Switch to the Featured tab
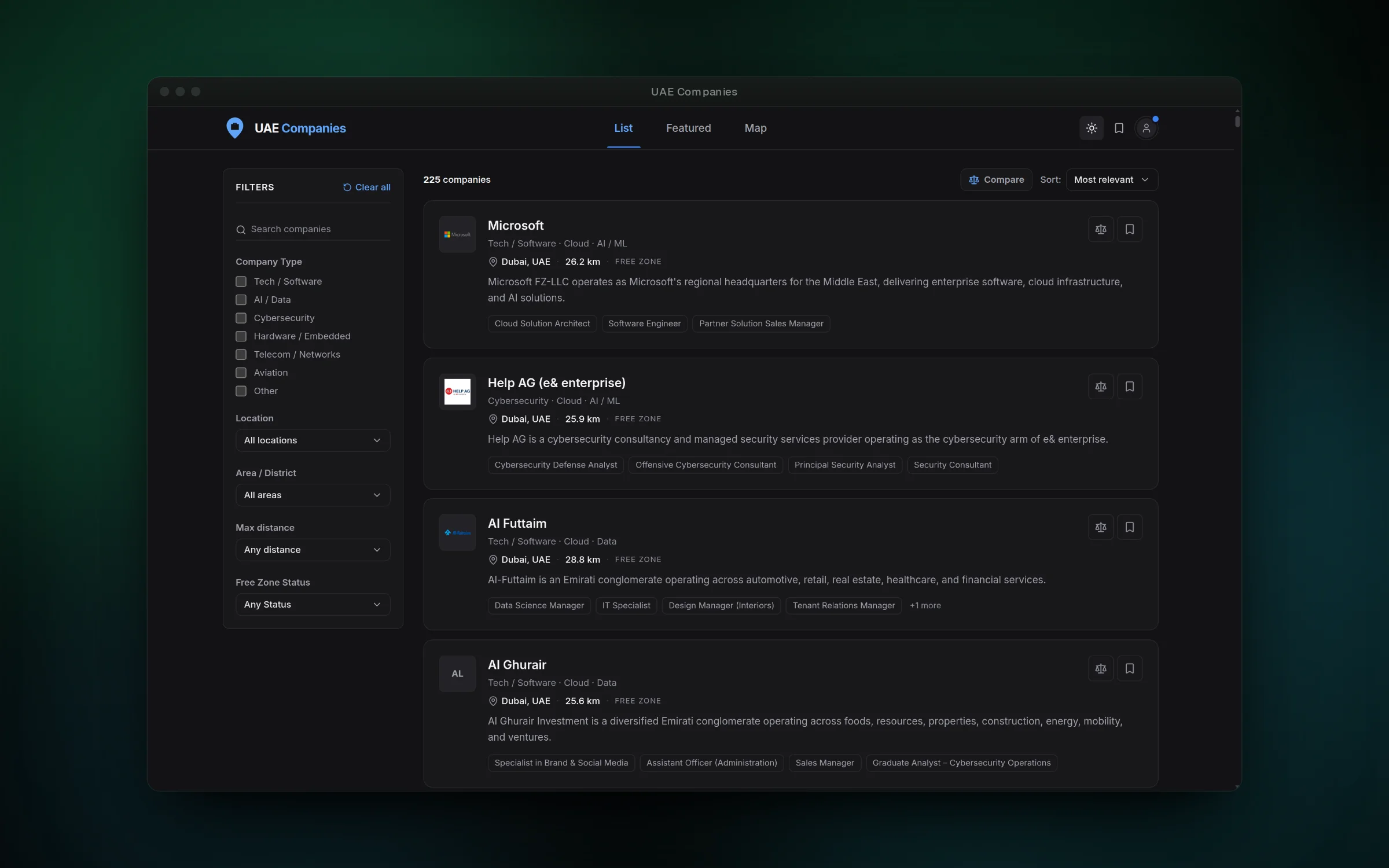1389x868 pixels. [x=688, y=128]
